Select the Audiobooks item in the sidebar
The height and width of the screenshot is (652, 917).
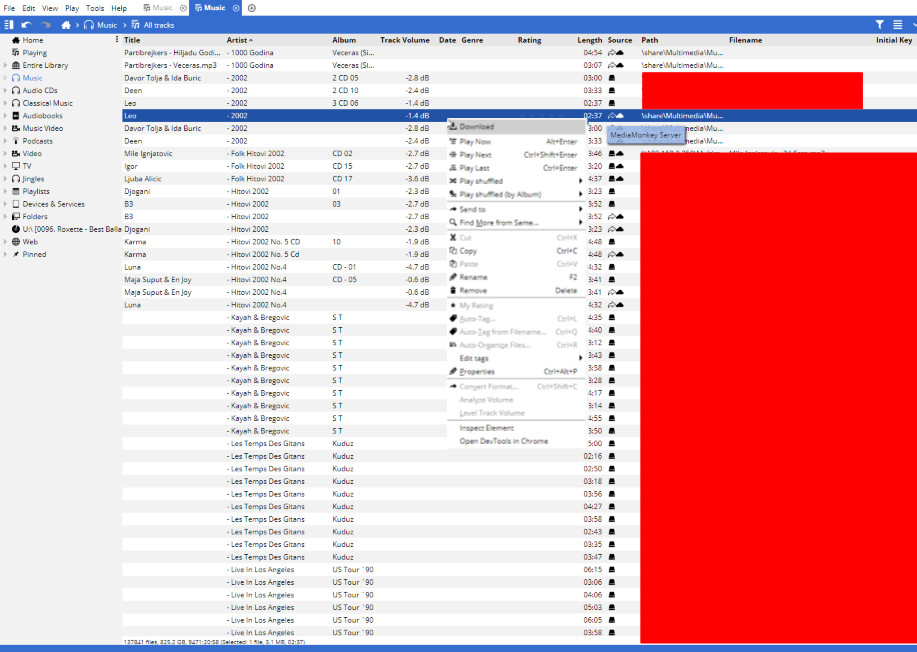[x=42, y=116]
